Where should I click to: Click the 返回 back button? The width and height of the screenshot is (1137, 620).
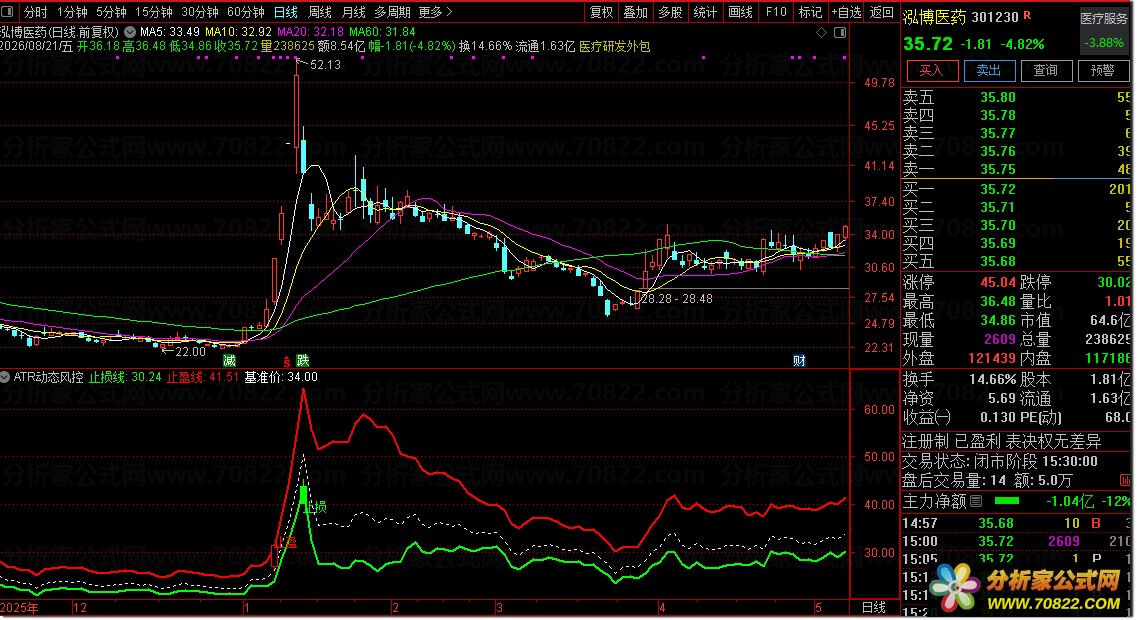tap(882, 12)
